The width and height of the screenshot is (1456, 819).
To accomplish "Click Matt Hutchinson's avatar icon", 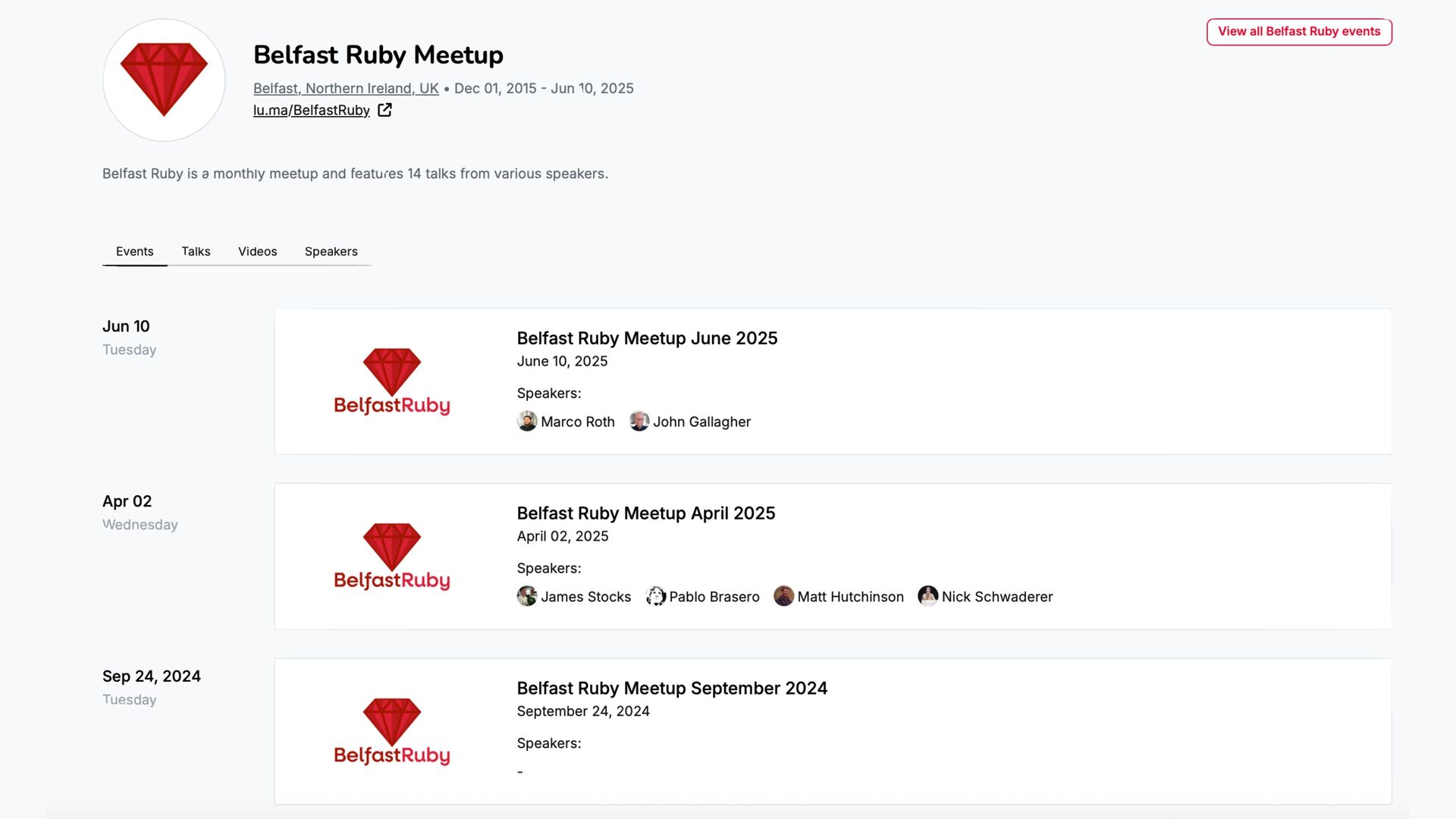I will (783, 596).
